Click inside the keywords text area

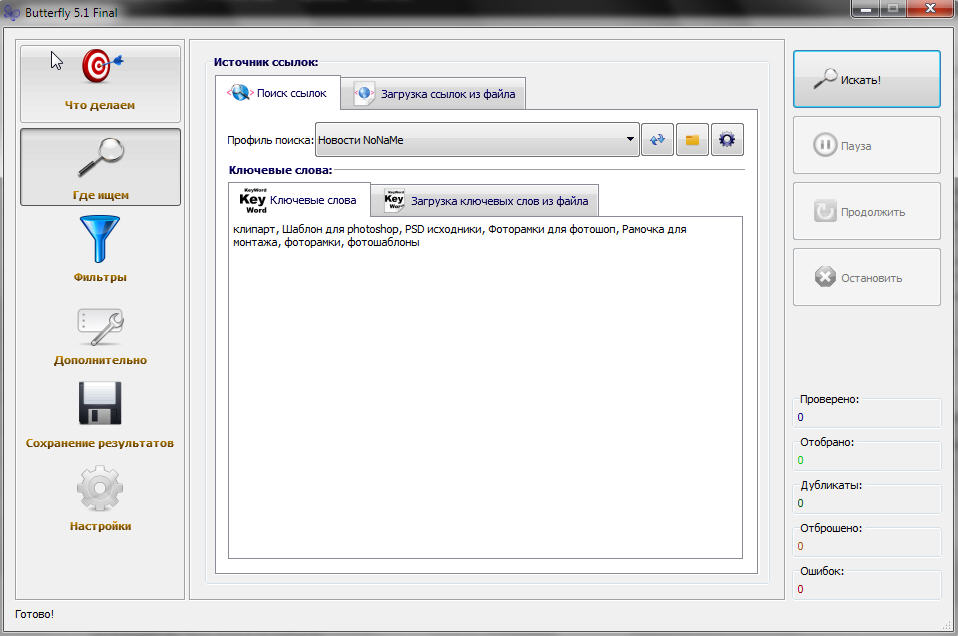click(x=485, y=387)
